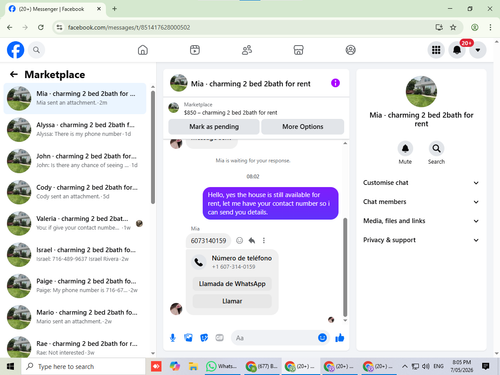Mute the conversation with the bell icon

click(x=405, y=149)
